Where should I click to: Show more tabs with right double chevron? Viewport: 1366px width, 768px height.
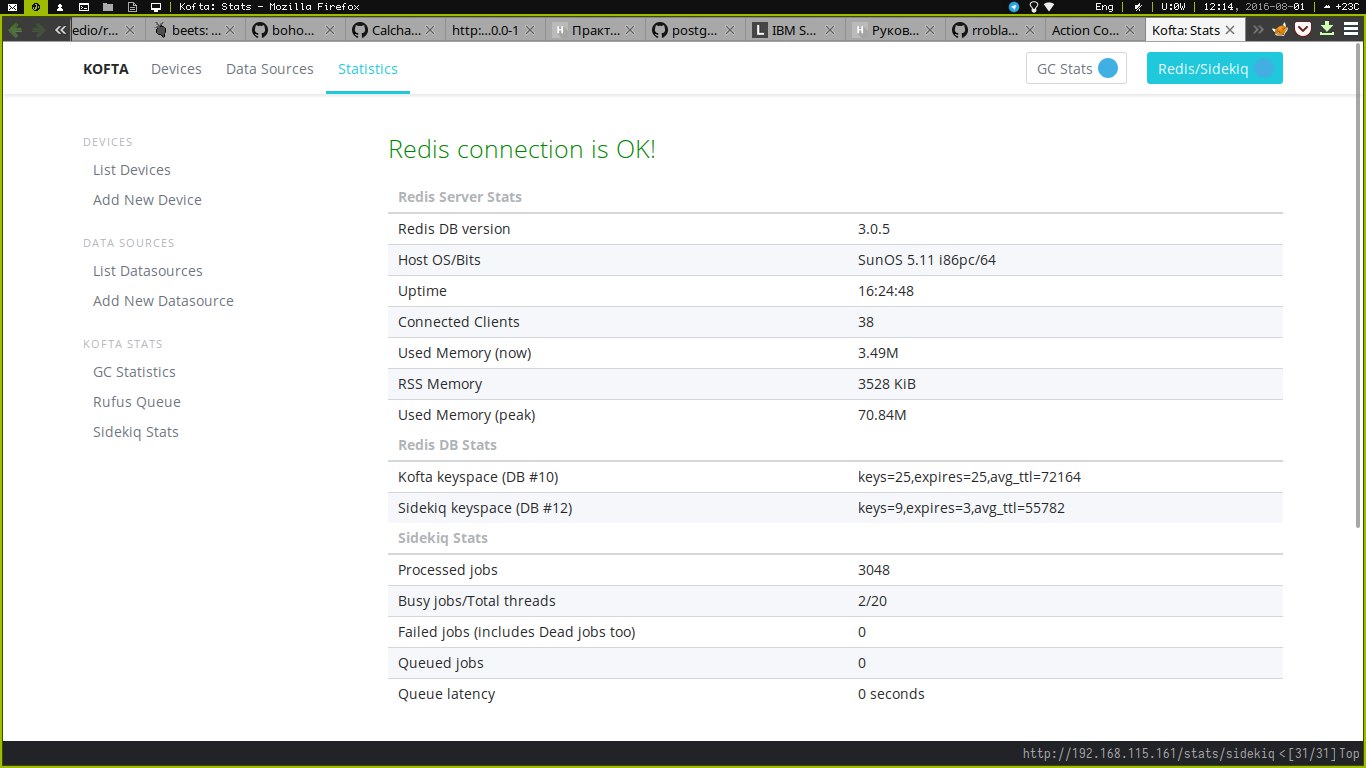click(x=1258, y=30)
